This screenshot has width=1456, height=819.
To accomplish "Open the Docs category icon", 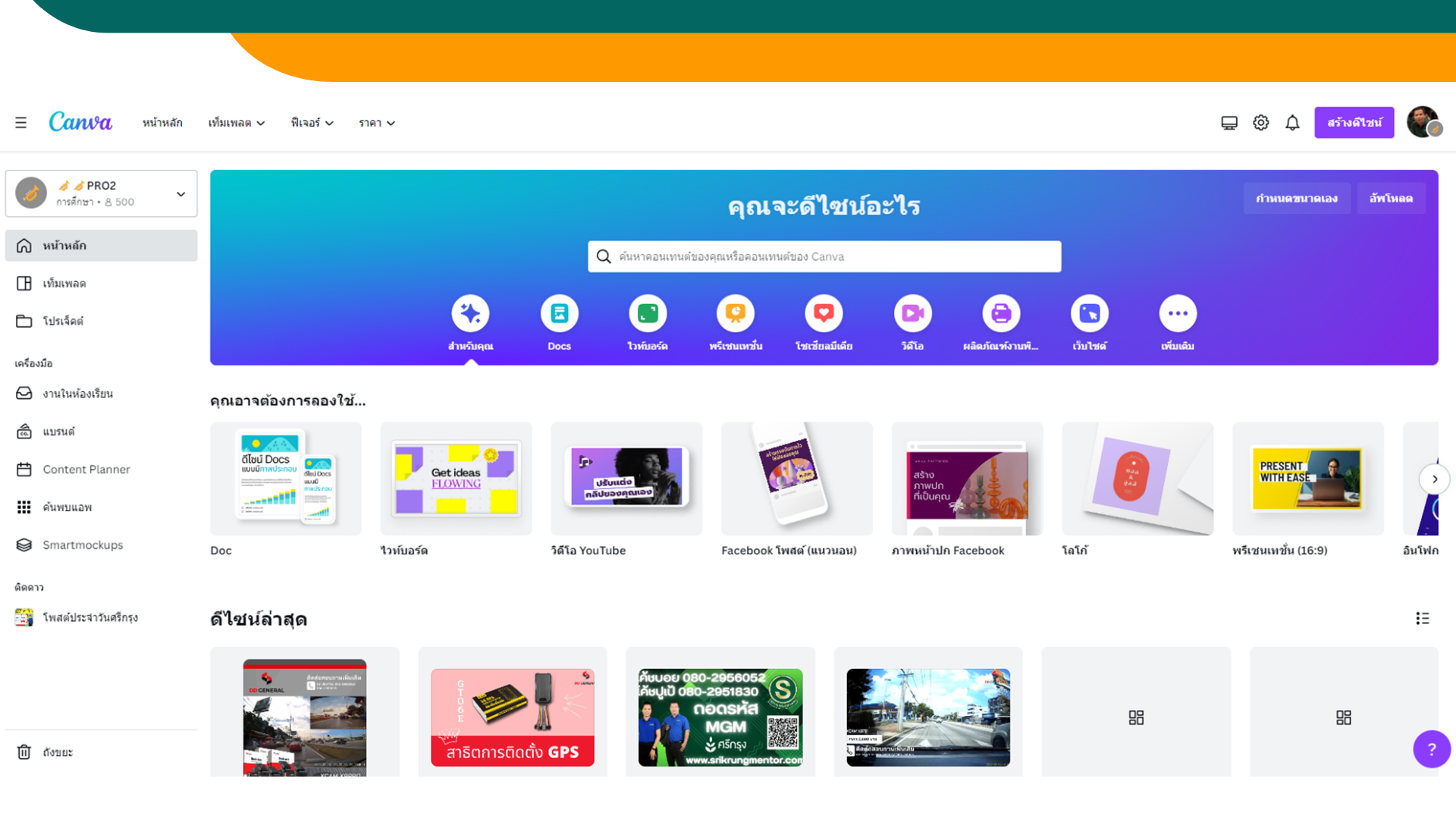I will [x=559, y=313].
